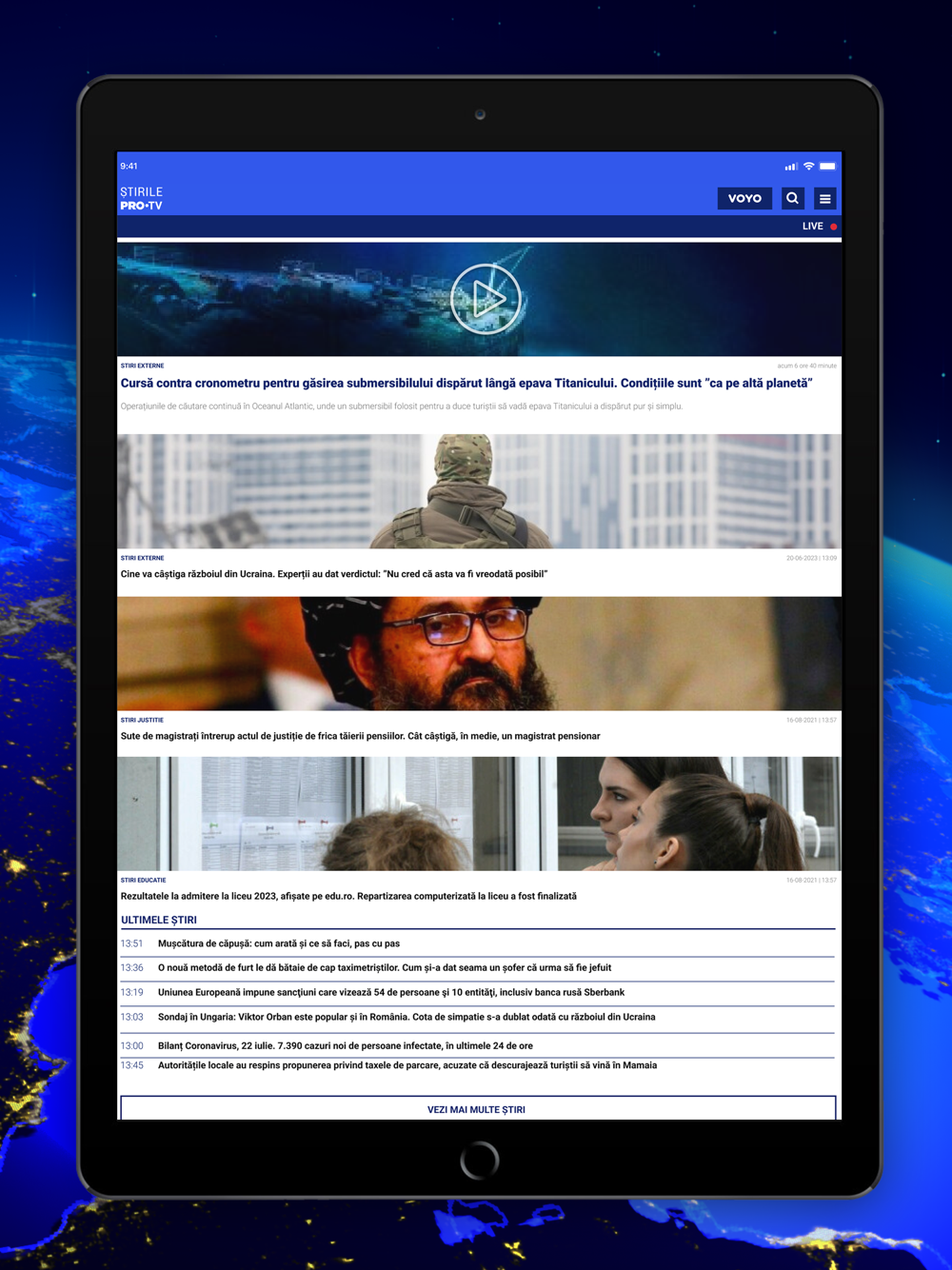Open the Ukraine war experts headline
Screen dimensions: 952x1270
point(334,574)
